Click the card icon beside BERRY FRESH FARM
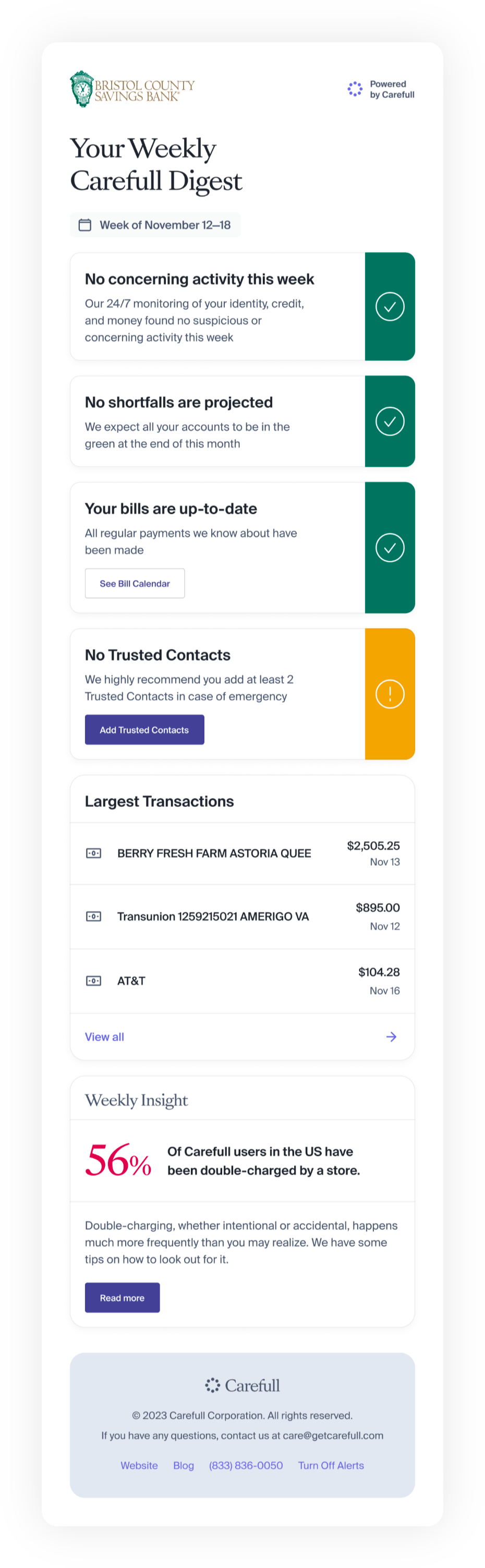Screen dimensions: 485x1568 click(93, 853)
